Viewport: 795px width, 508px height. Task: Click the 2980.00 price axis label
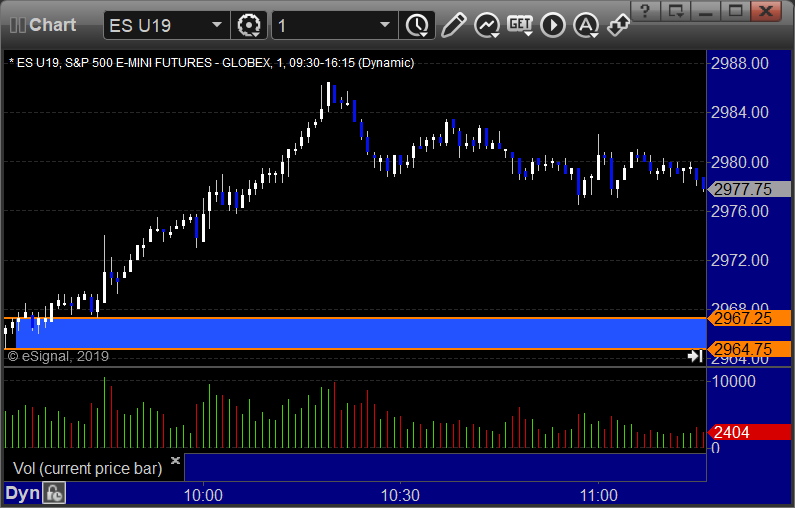[x=740, y=162]
